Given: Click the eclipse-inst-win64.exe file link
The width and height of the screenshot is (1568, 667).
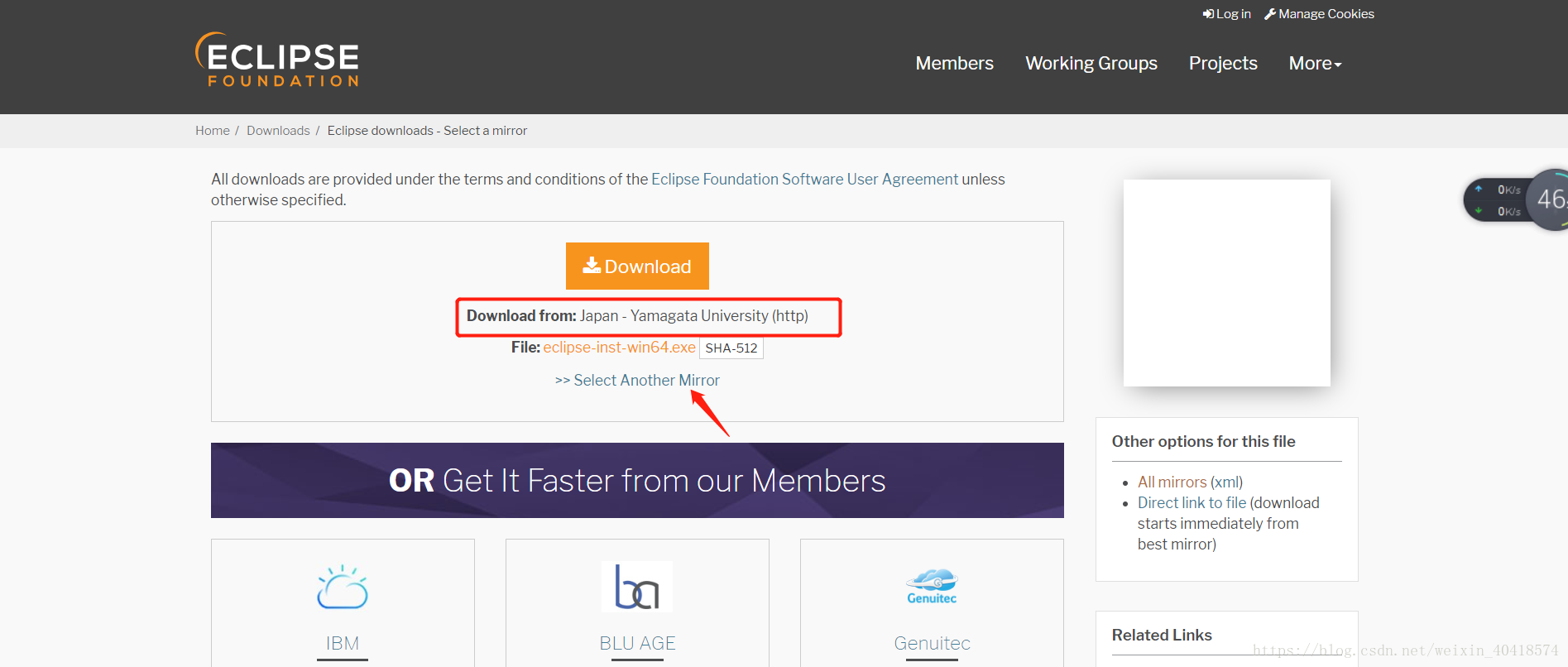Looking at the screenshot, I should [x=619, y=348].
